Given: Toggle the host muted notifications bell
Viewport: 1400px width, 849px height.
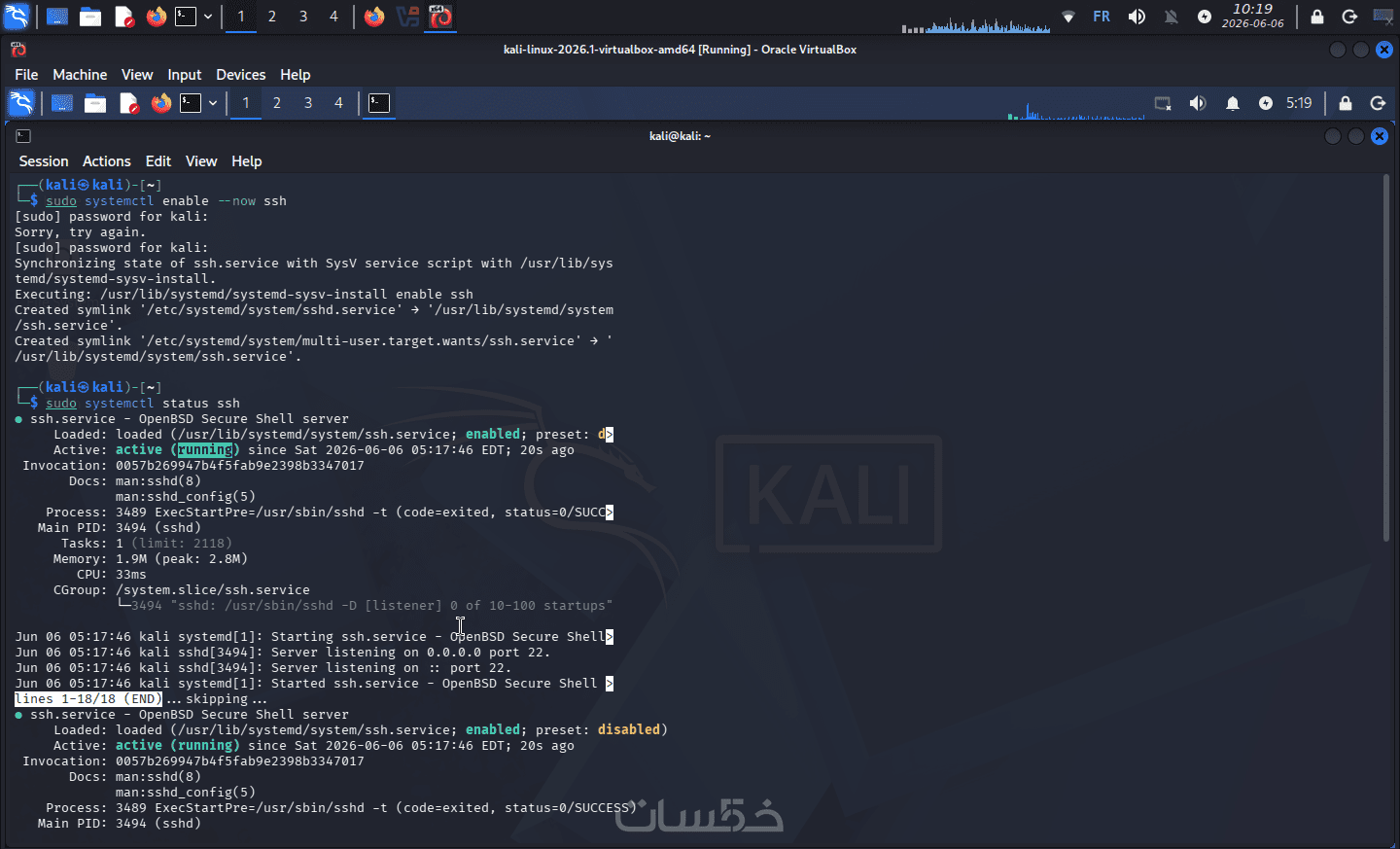Looking at the screenshot, I should click(1172, 17).
